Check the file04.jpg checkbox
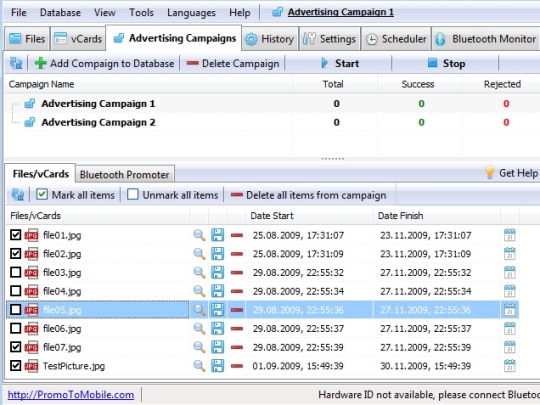 [15, 291]
